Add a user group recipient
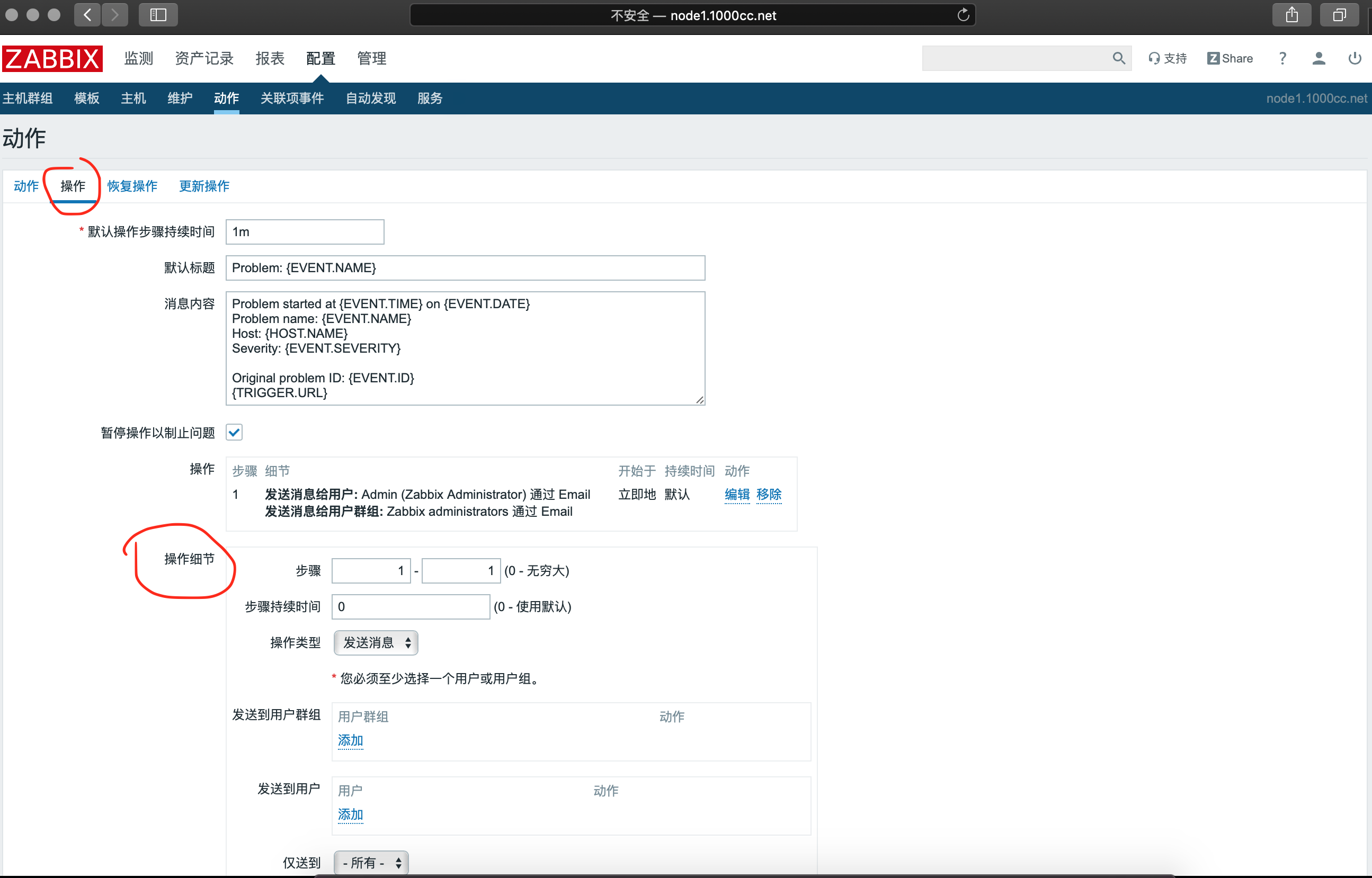Image resolution: width=1372 pixels, height=878 pixels. (x=350, y=740)
